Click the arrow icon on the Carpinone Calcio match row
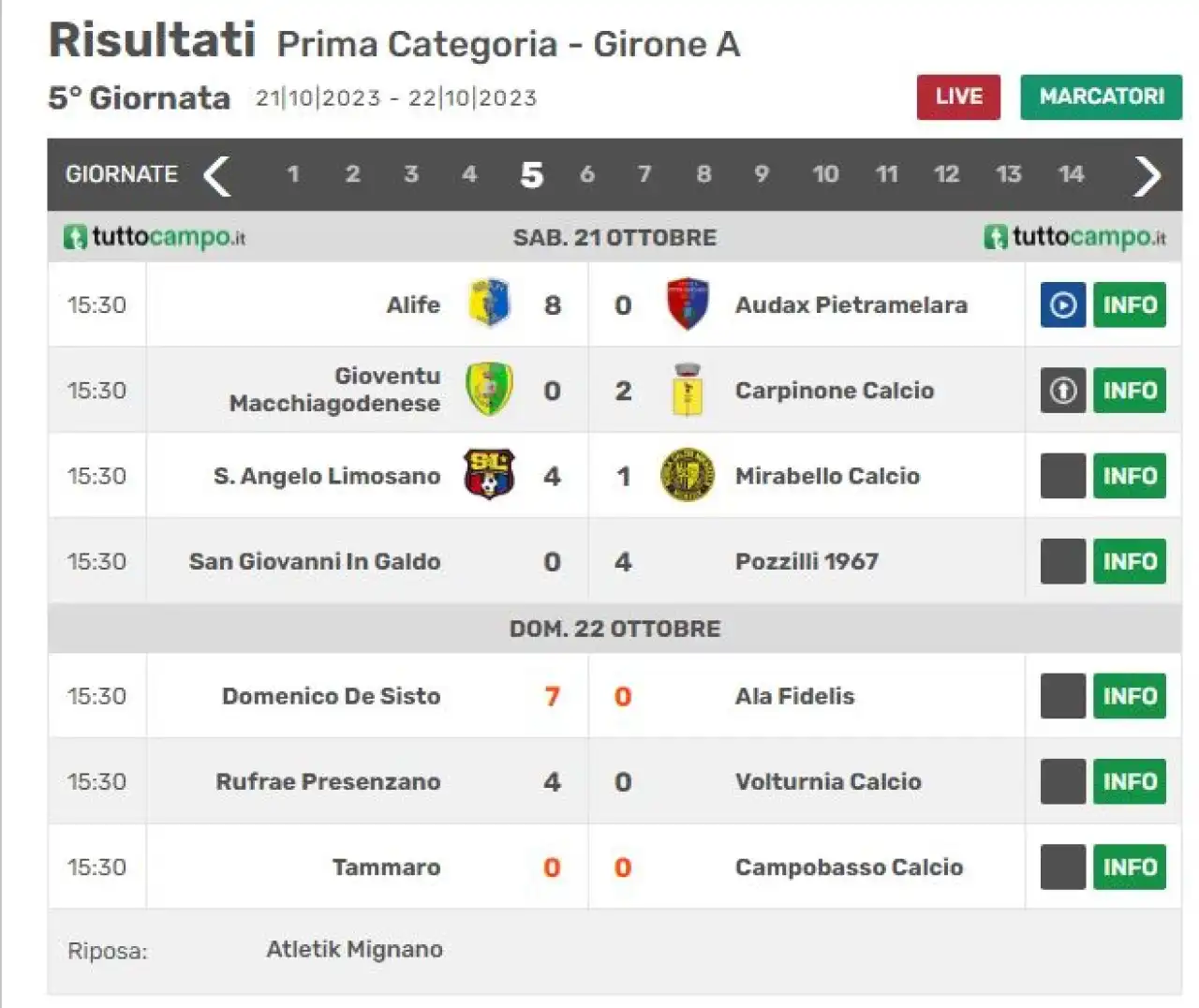 click(1063, 391)
